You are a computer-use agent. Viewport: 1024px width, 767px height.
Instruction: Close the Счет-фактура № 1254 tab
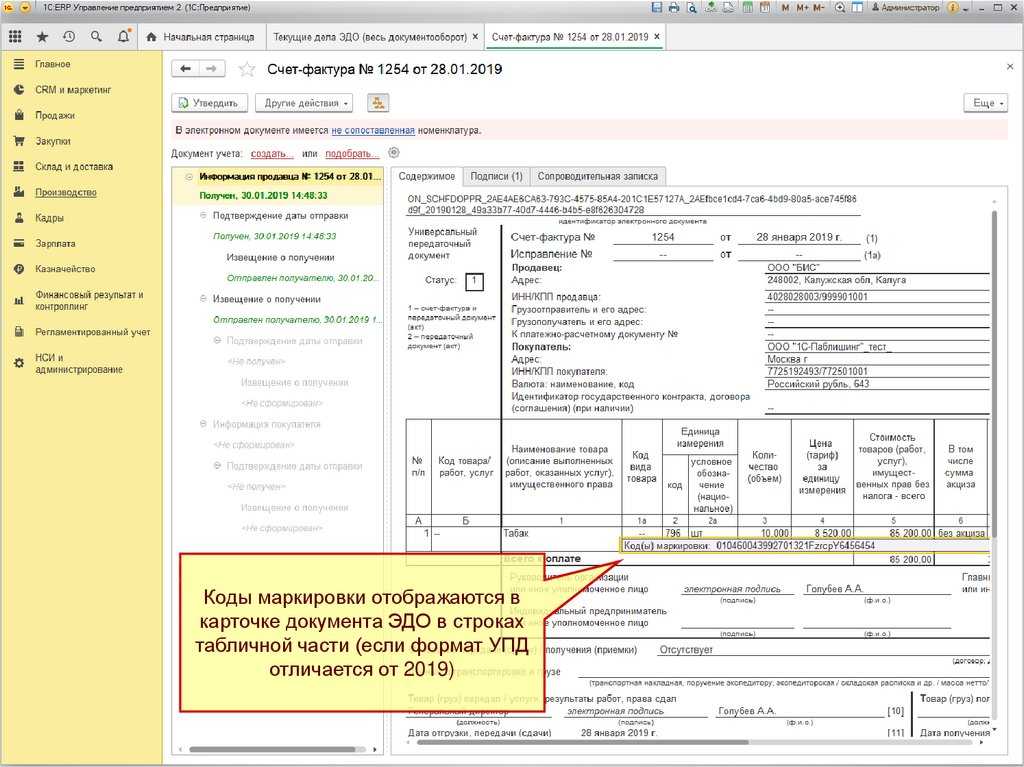coord(657,37)
